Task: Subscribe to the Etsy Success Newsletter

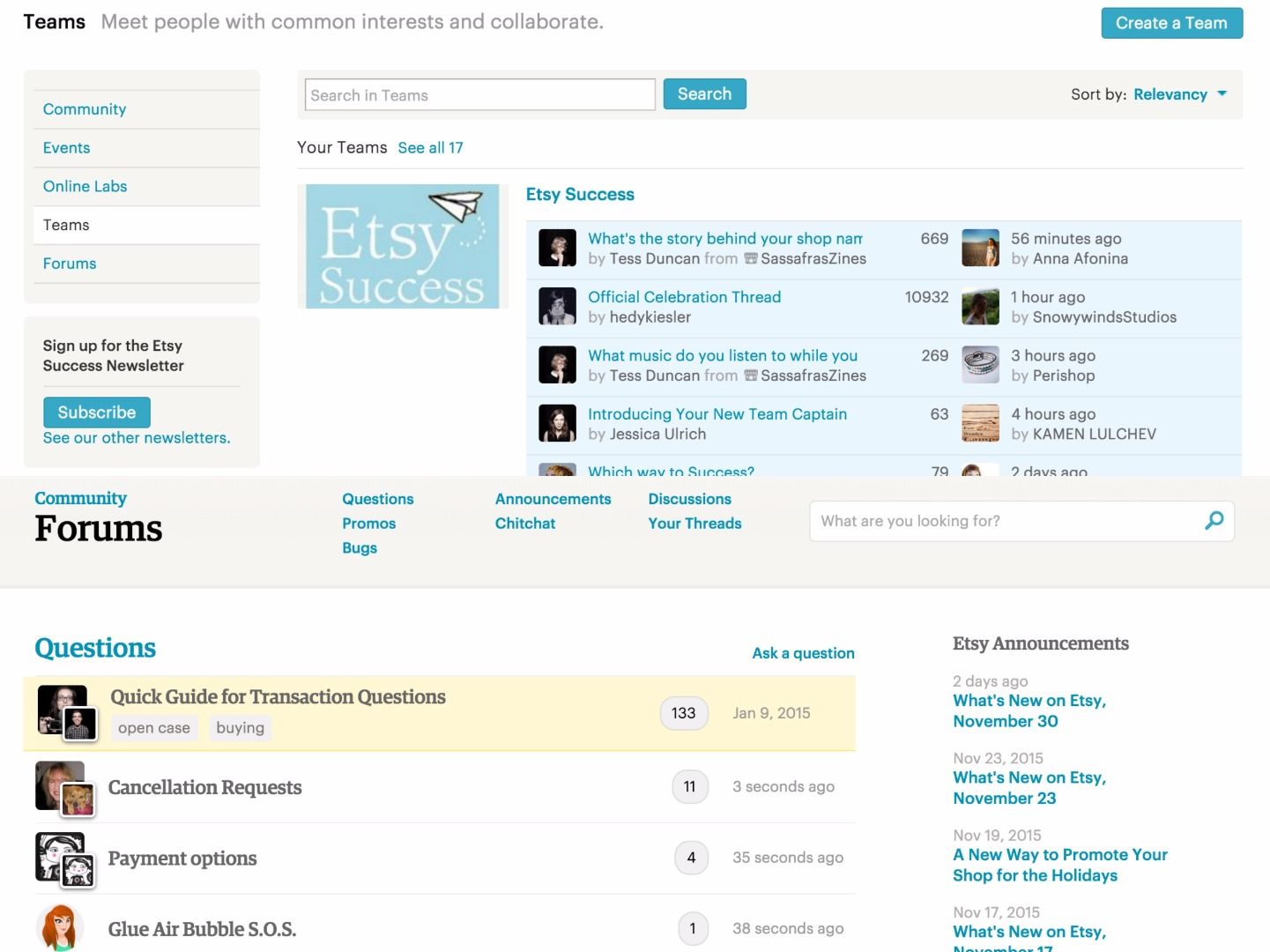Action: (x=96, y=412)
